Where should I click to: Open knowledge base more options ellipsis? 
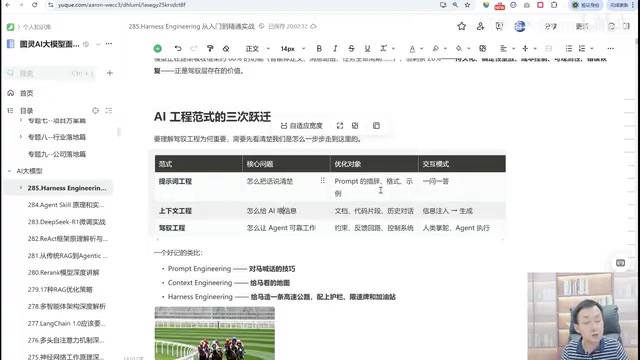click(109, 44)
